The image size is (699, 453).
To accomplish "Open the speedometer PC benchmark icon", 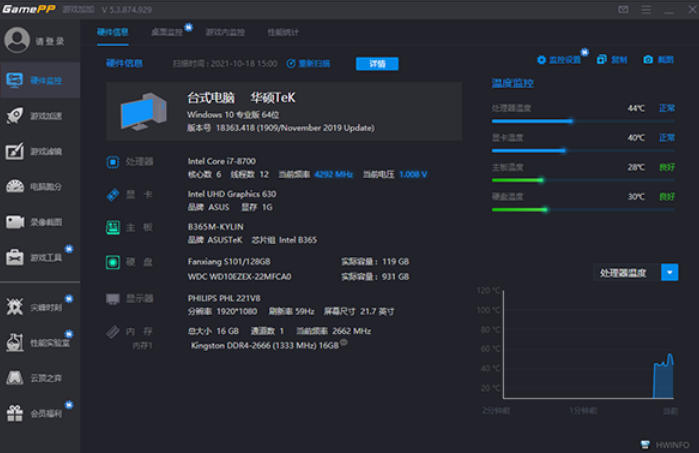I will point(15,186).
